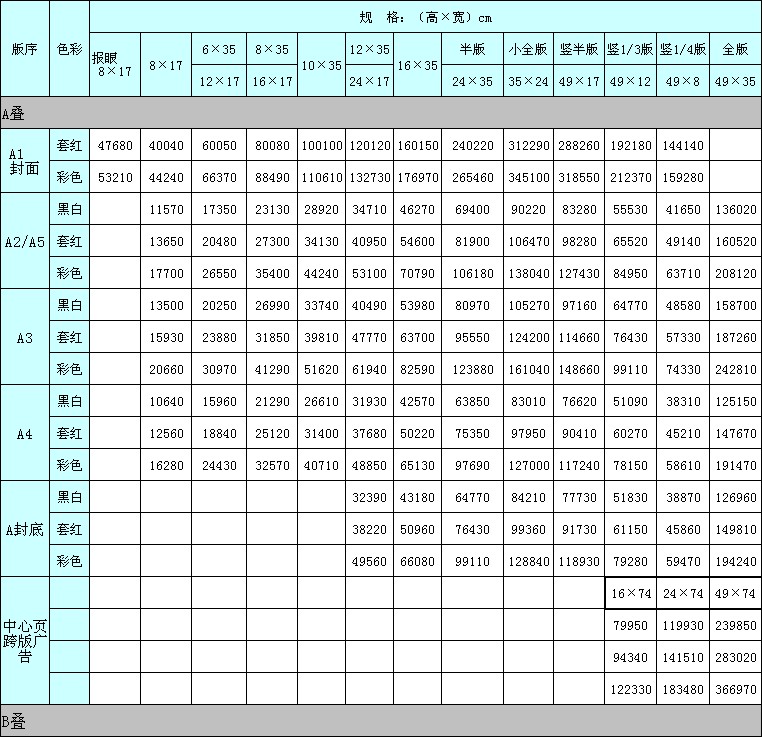Select the 16×74 size cell
Viewport: 762px width, 737px height.
pyautogui.click(x=630, y=593)
